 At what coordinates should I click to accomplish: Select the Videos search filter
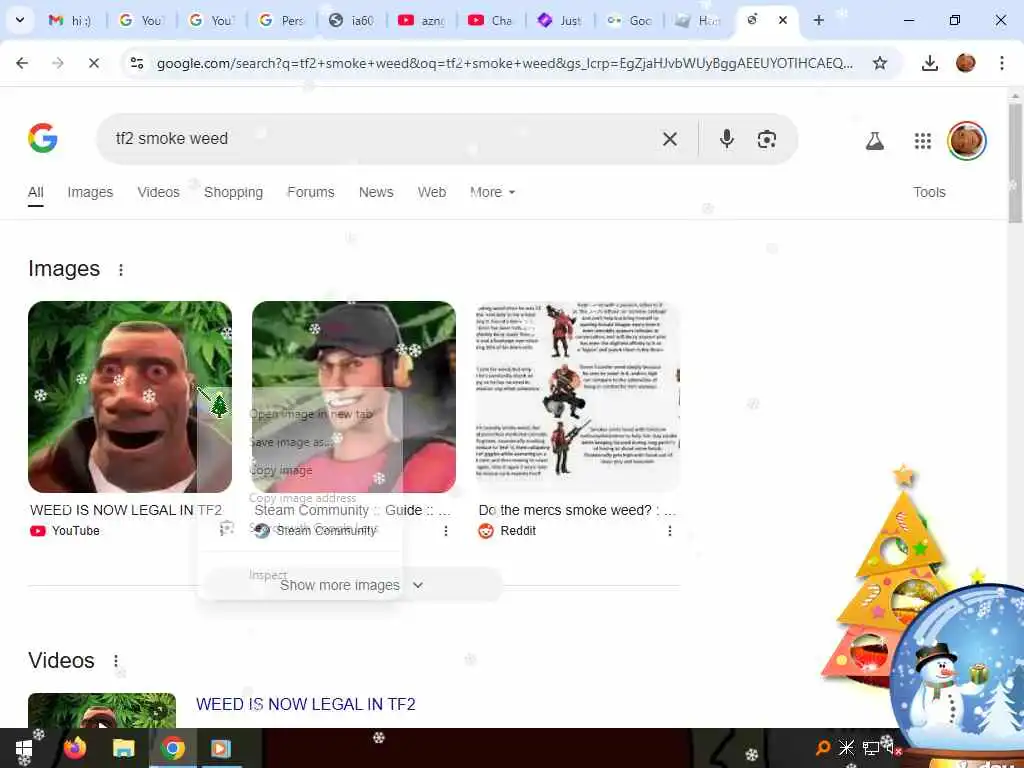(158, 192)
